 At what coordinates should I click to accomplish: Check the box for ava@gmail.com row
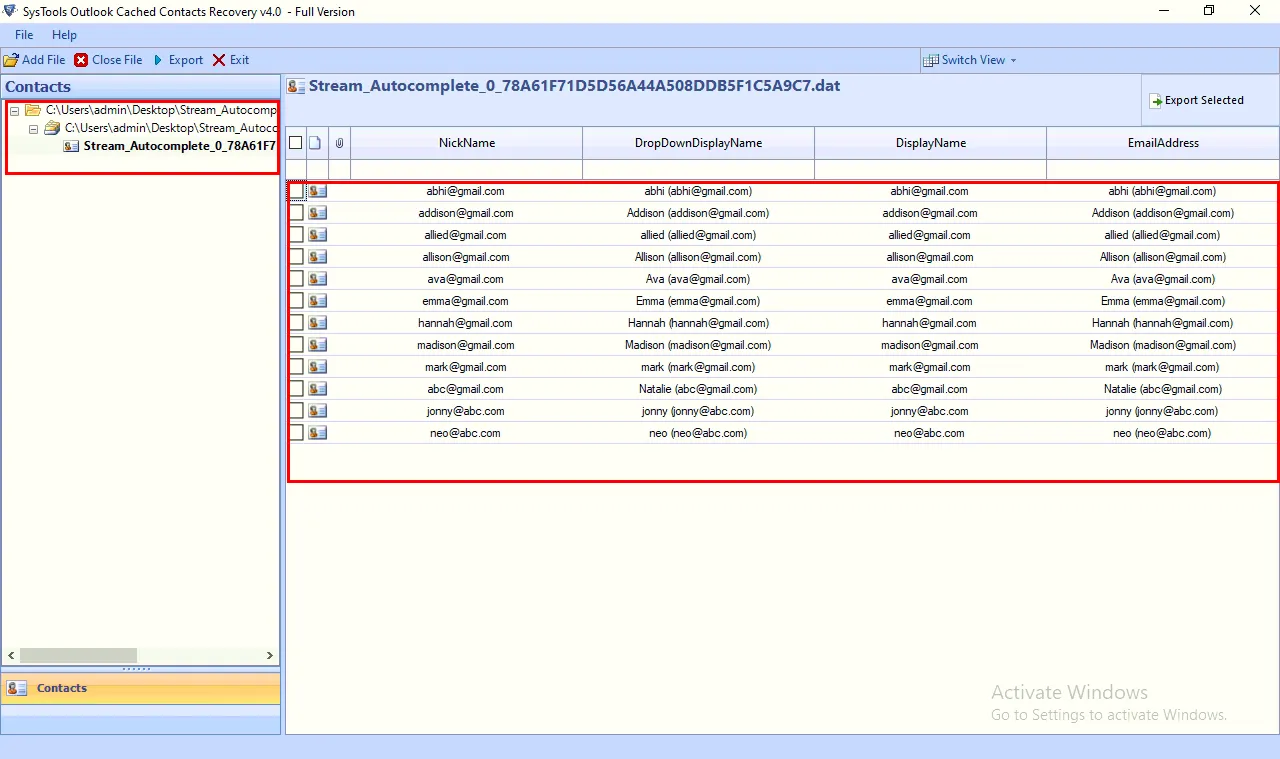(x=296, y=279)
